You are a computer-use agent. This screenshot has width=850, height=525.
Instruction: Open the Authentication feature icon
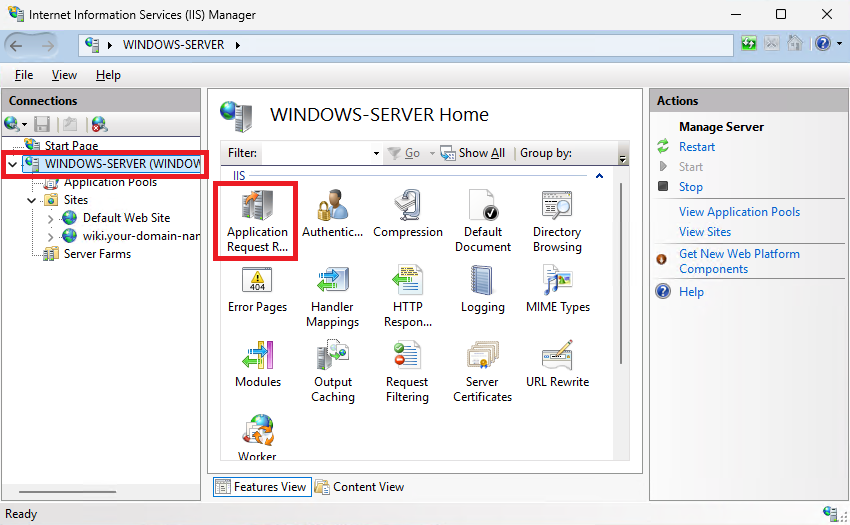(332, 214)
